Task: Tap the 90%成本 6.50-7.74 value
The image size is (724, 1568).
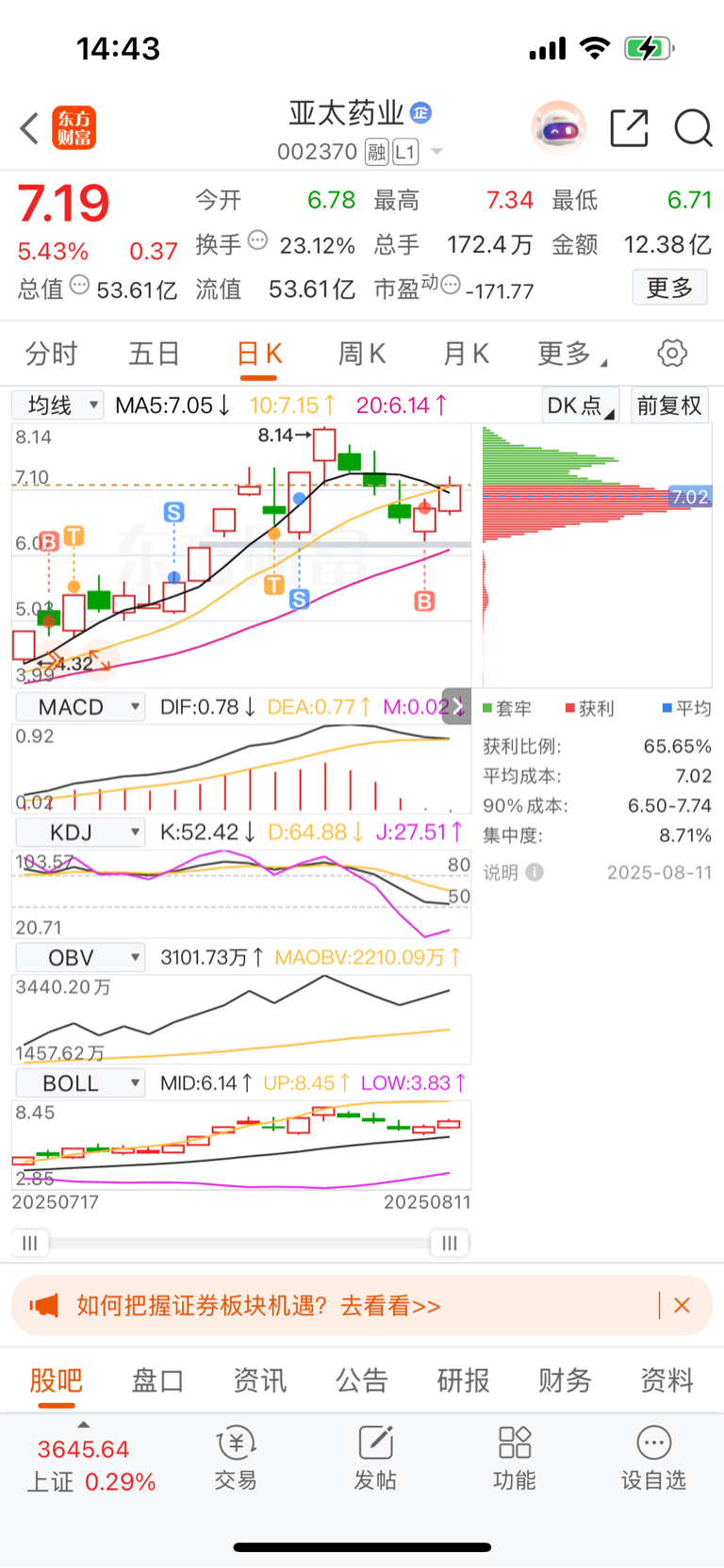Action: (x=670, y=805)
